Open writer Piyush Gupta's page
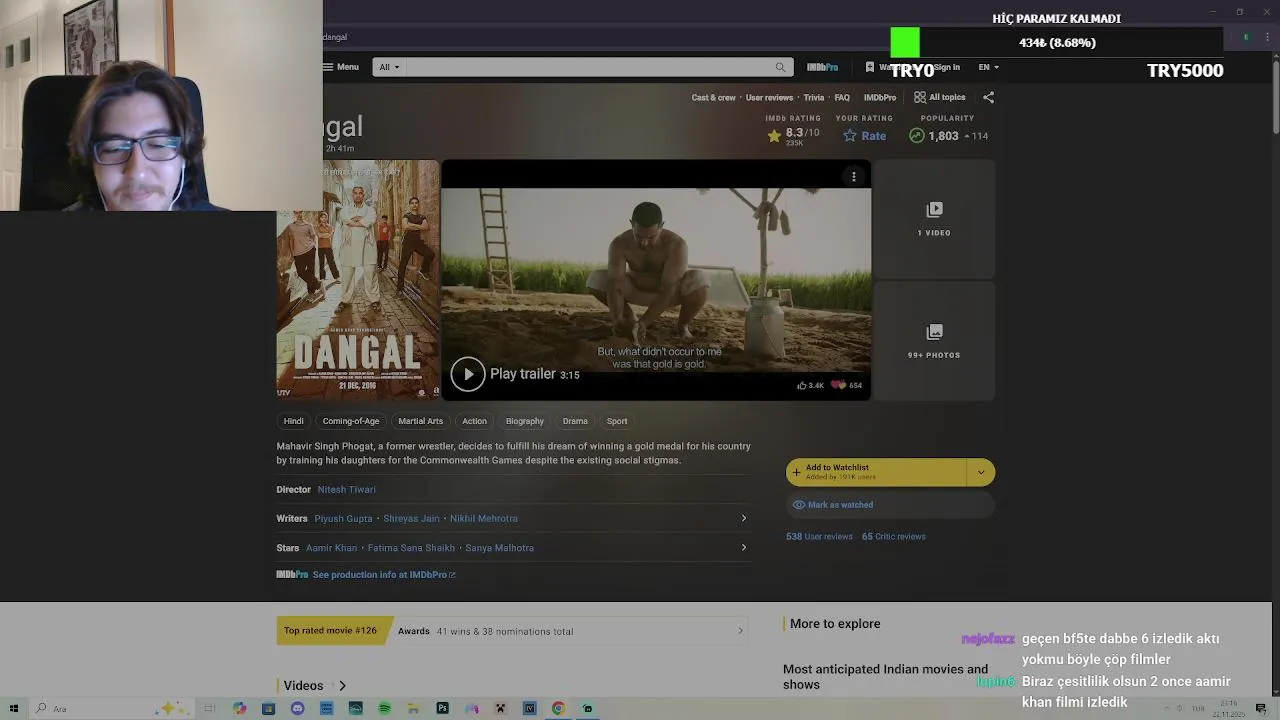This screenshot has width=1280, height=720. click(x=343, y=518)
